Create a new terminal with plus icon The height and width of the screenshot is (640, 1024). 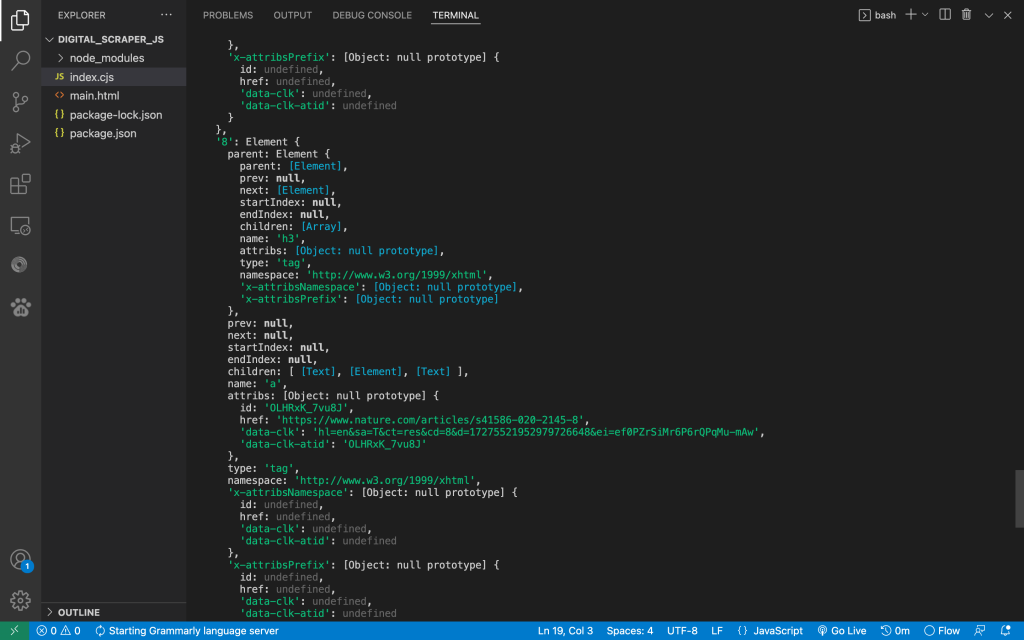tap(910, 14)
